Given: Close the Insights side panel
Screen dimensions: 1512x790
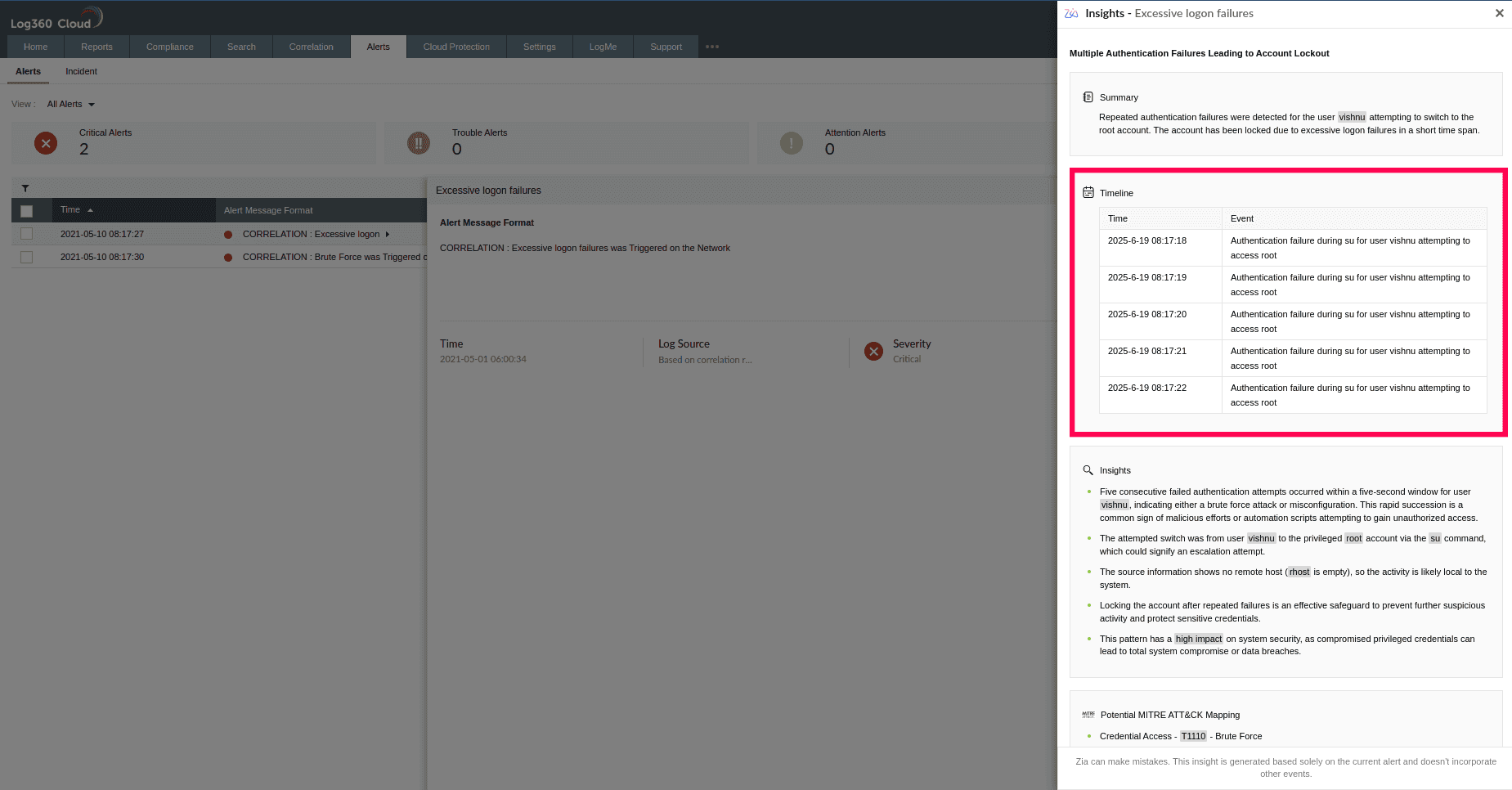Looking at the screenshot, I should click(x=1499, y=13).
